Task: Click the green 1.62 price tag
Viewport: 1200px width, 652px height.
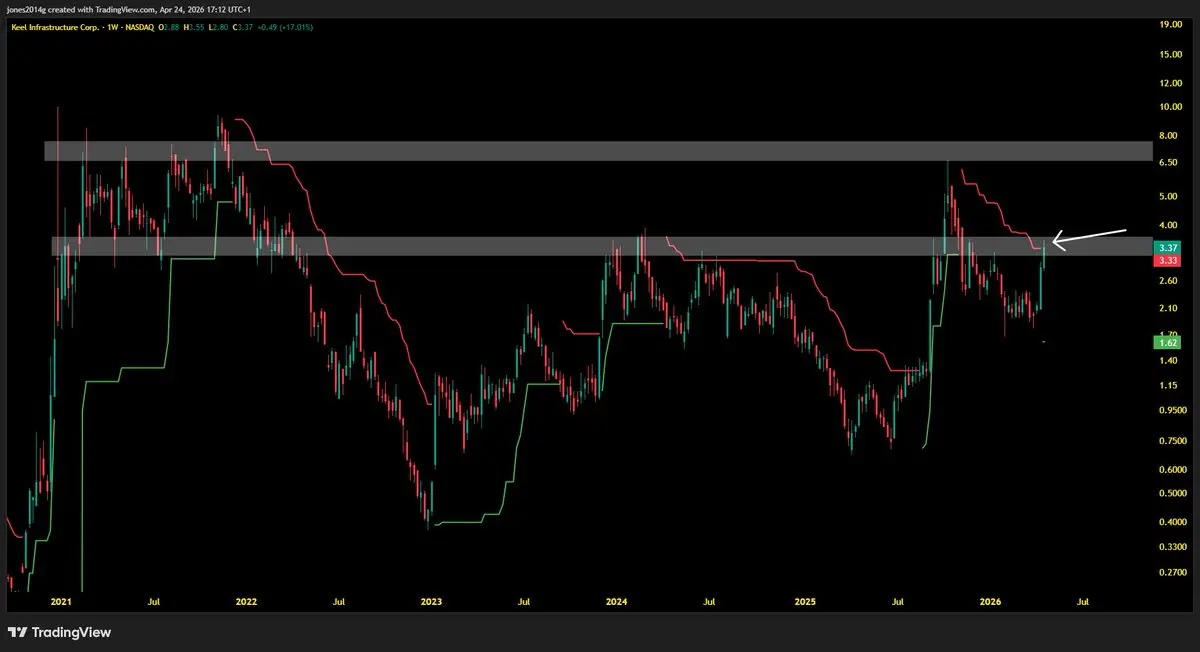Action: [x=1166, y=342]
